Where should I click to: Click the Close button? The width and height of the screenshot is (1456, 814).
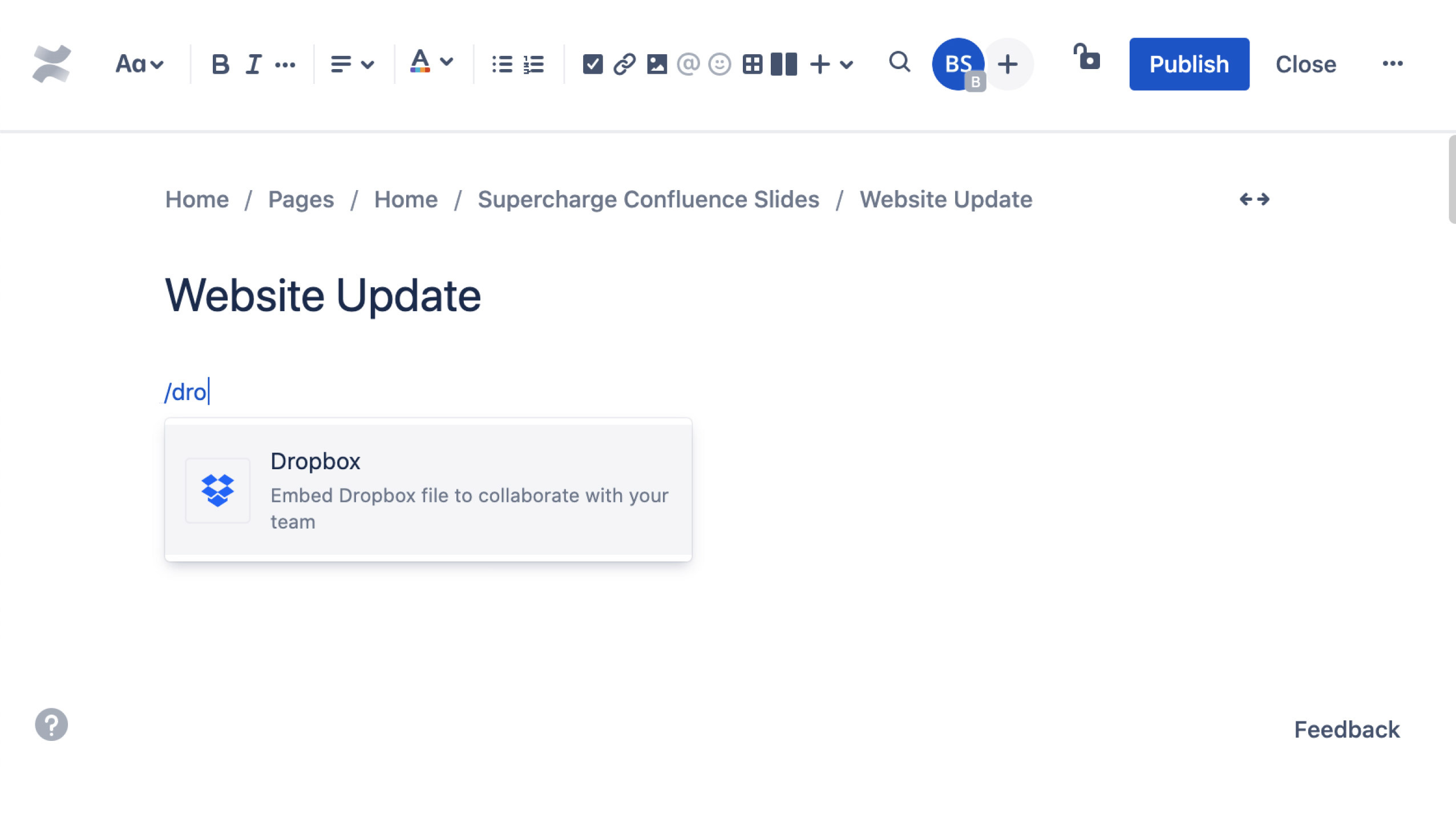point(1306,63)
